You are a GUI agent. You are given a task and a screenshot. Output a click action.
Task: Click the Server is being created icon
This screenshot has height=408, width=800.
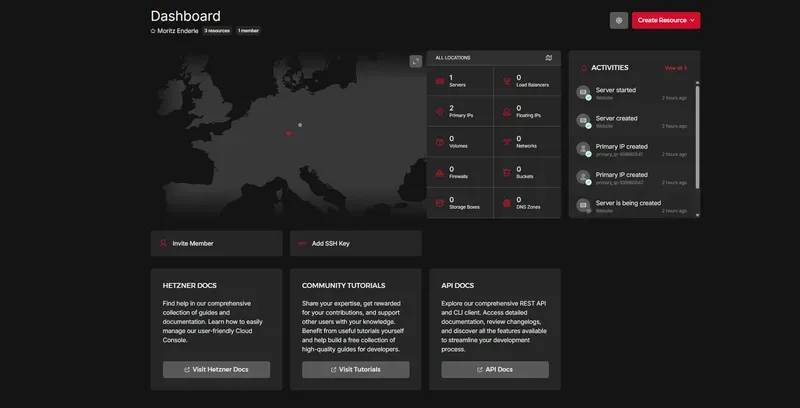pos(583,206)
